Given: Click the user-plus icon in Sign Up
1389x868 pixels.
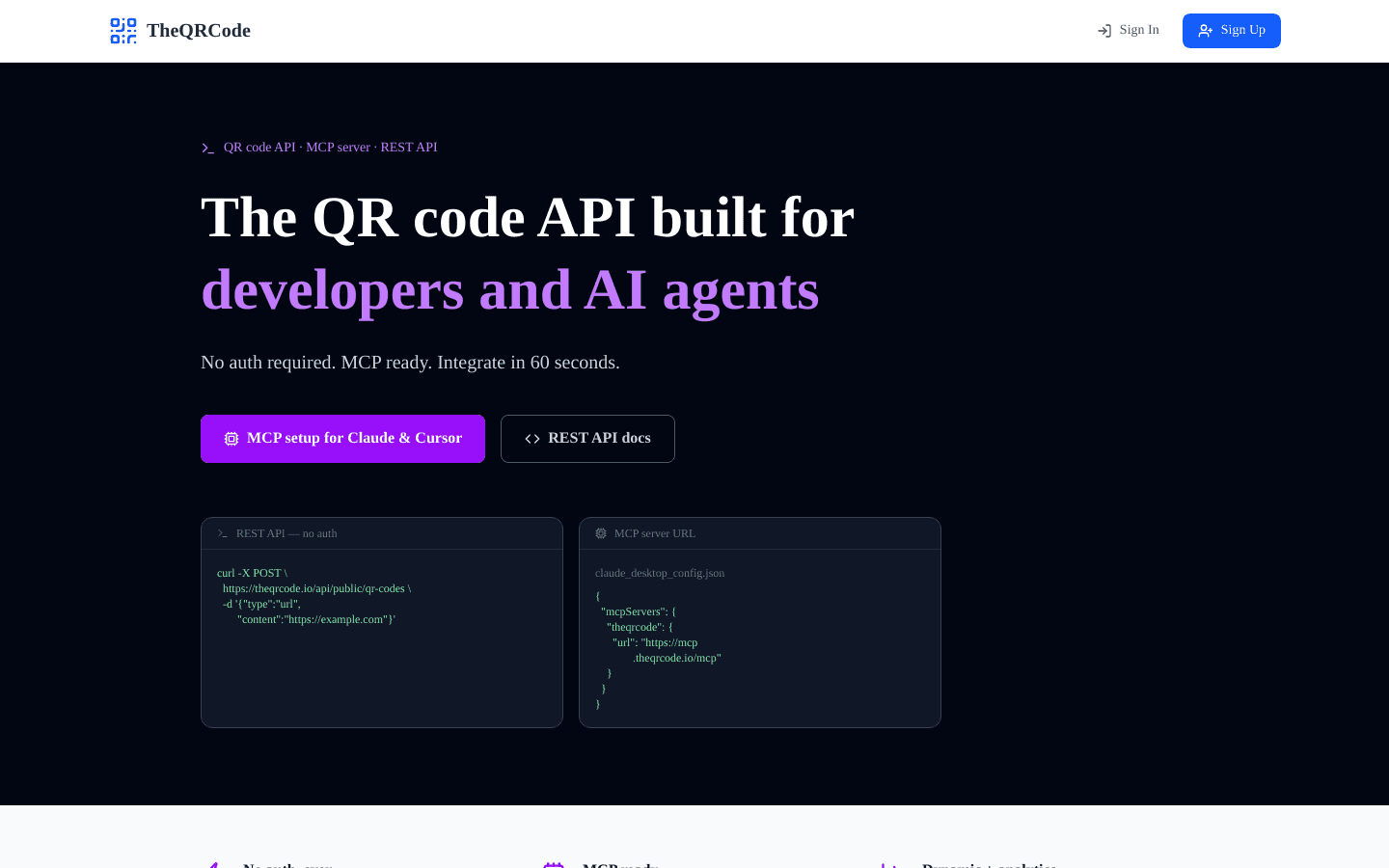Looking at the screenshot, I should coord(1206,31).
